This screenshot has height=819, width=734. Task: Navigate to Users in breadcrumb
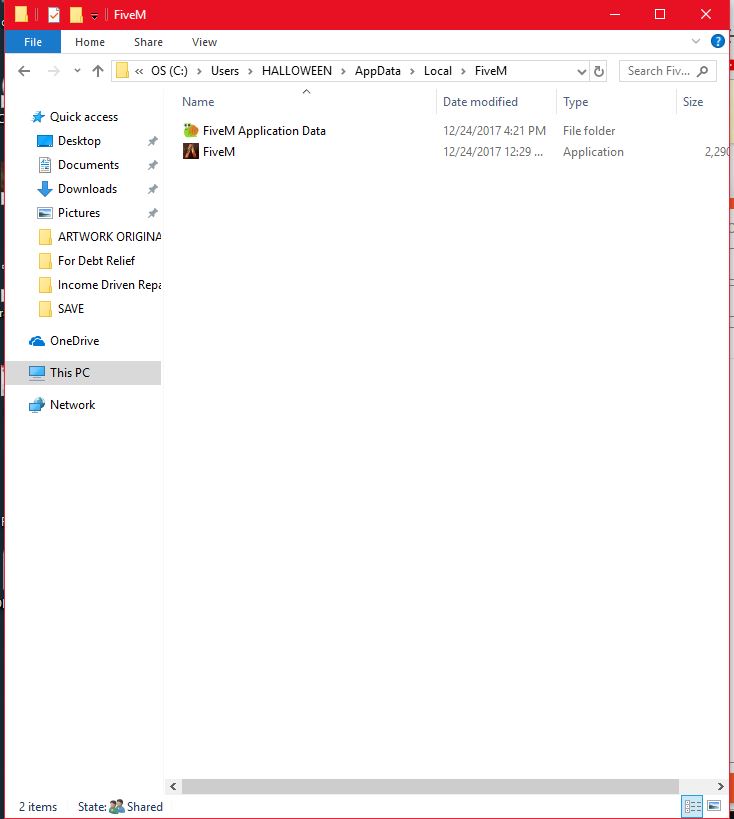click(225, 71)
